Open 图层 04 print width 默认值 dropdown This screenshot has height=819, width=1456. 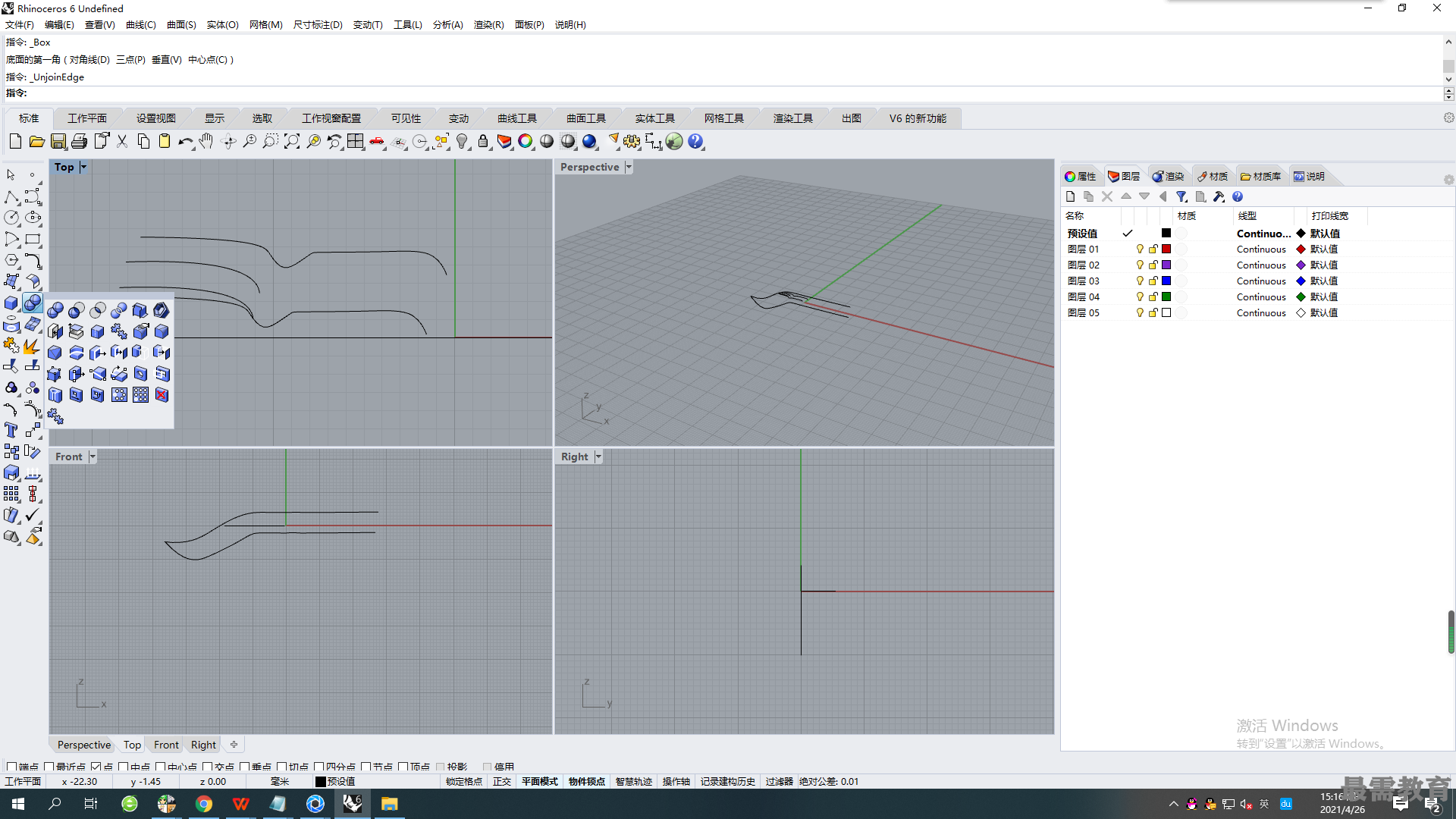[x=1323, y=297]
